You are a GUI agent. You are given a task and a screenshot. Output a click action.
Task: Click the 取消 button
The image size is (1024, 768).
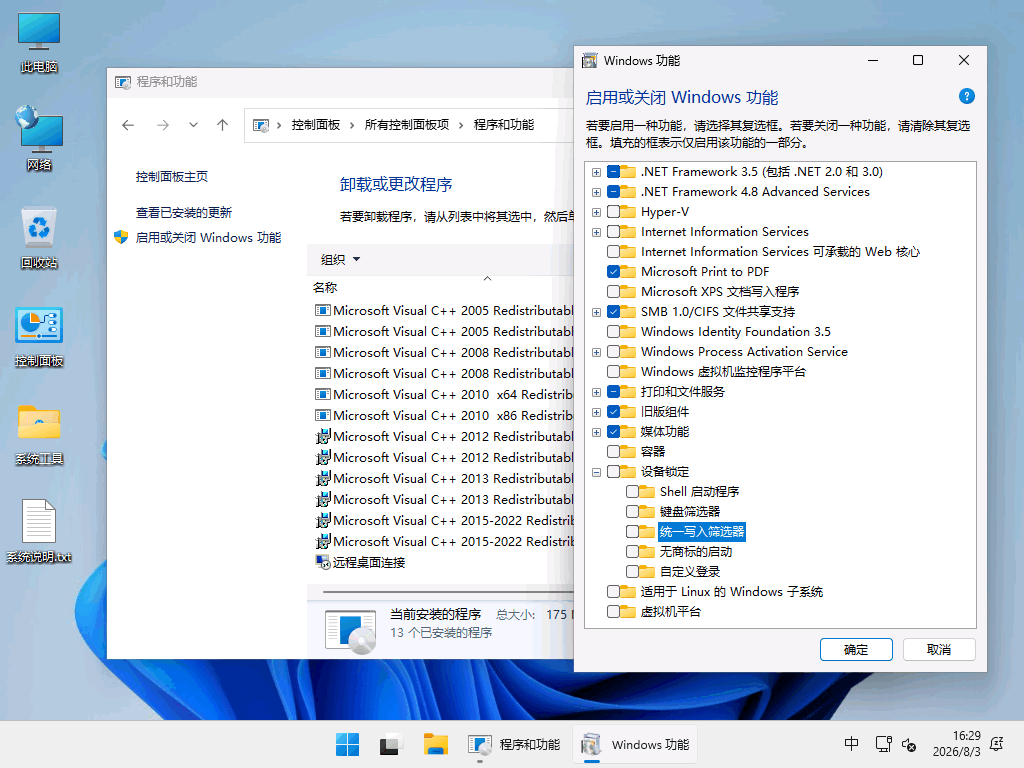[939, 650]
